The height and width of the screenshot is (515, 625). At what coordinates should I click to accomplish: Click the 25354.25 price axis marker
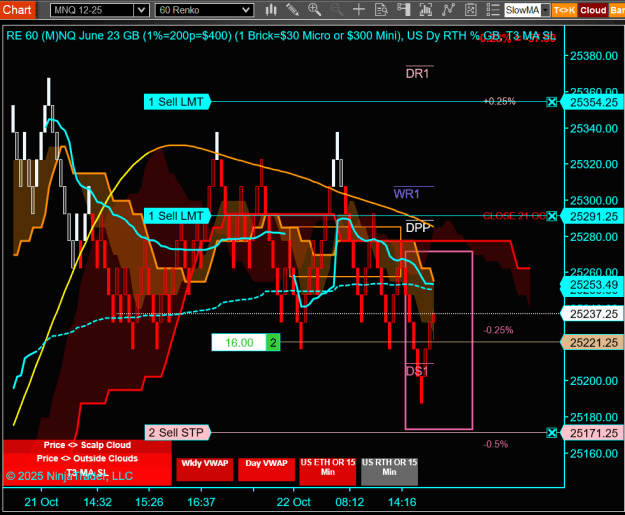pyautogui.click(x=593, y=102)
